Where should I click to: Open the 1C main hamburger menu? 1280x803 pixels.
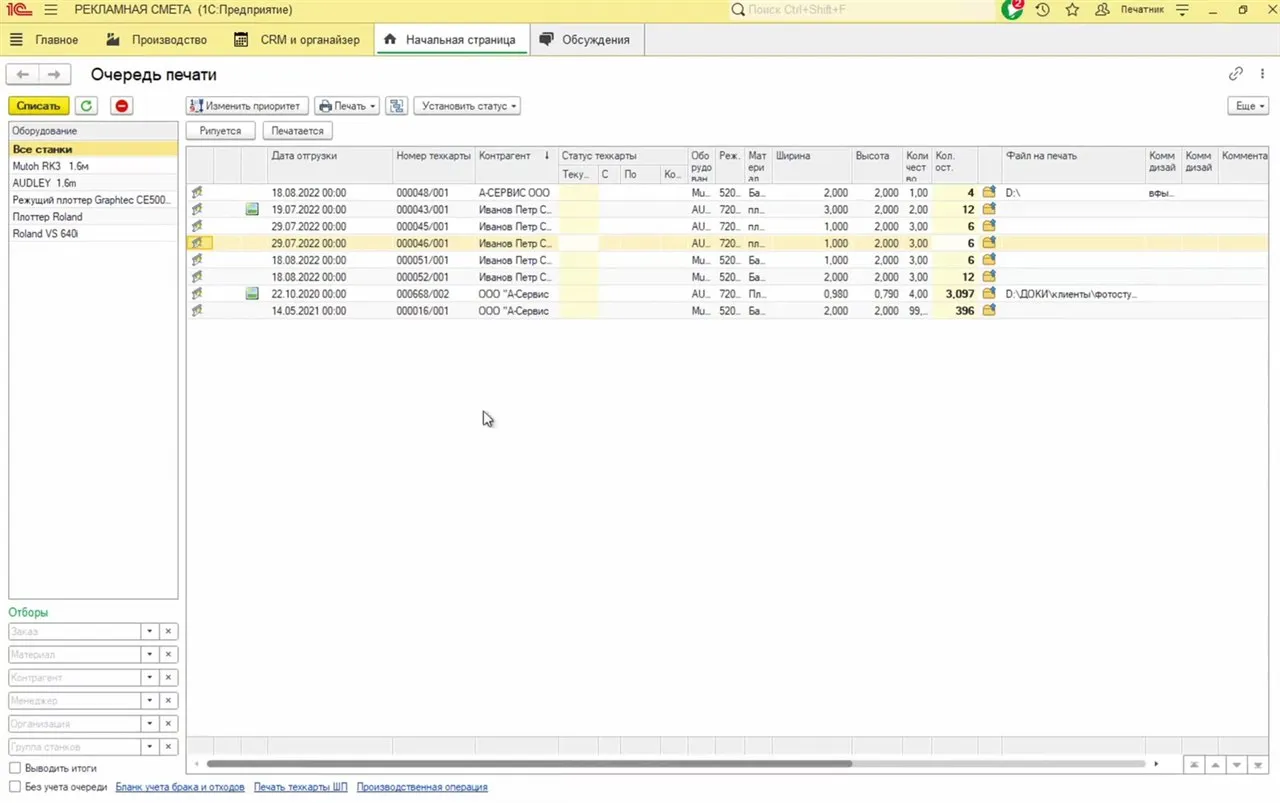coord(51,10)
